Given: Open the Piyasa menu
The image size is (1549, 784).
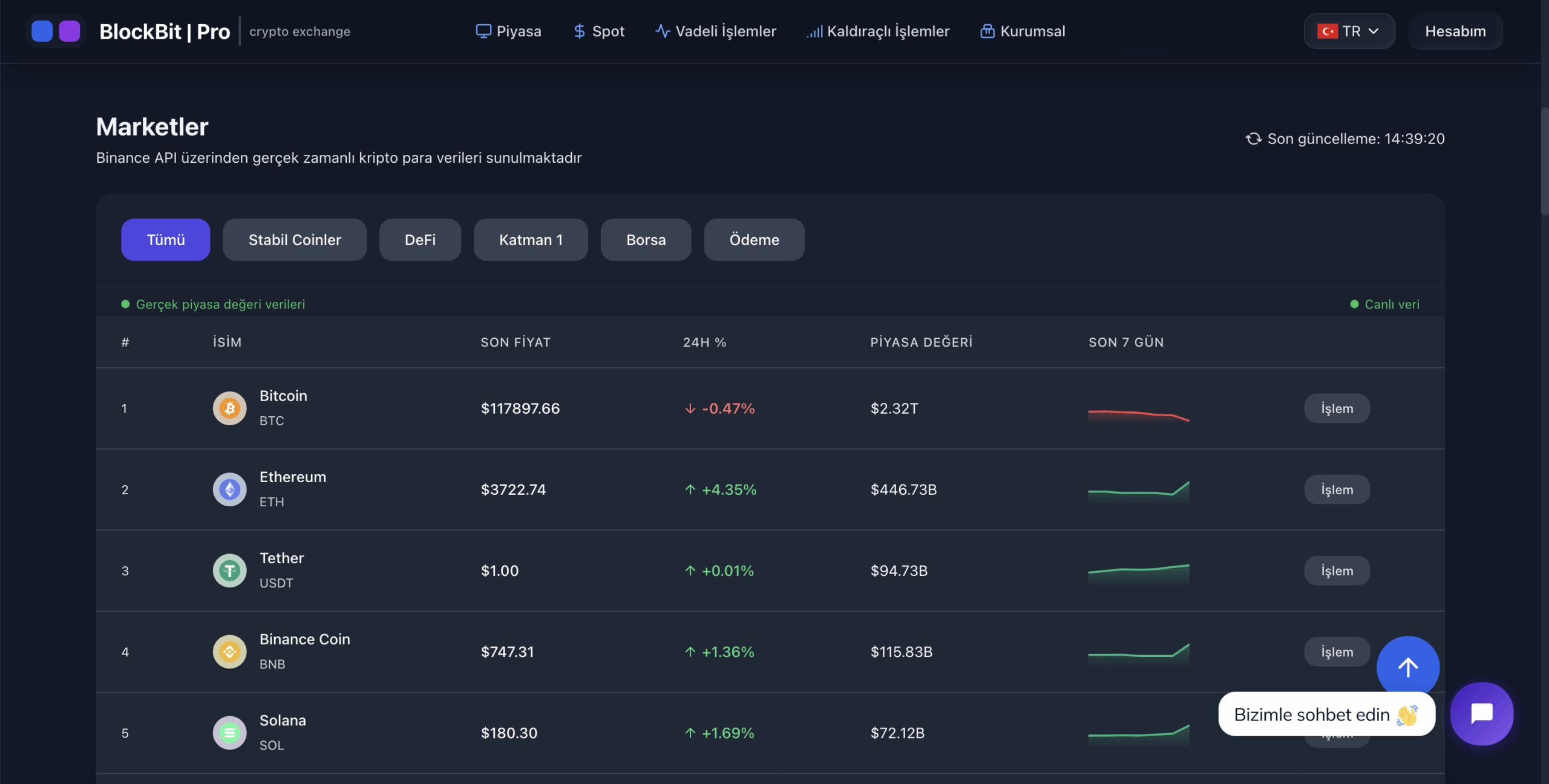Looking at the screenshot, I should click(x=508, y=31).
